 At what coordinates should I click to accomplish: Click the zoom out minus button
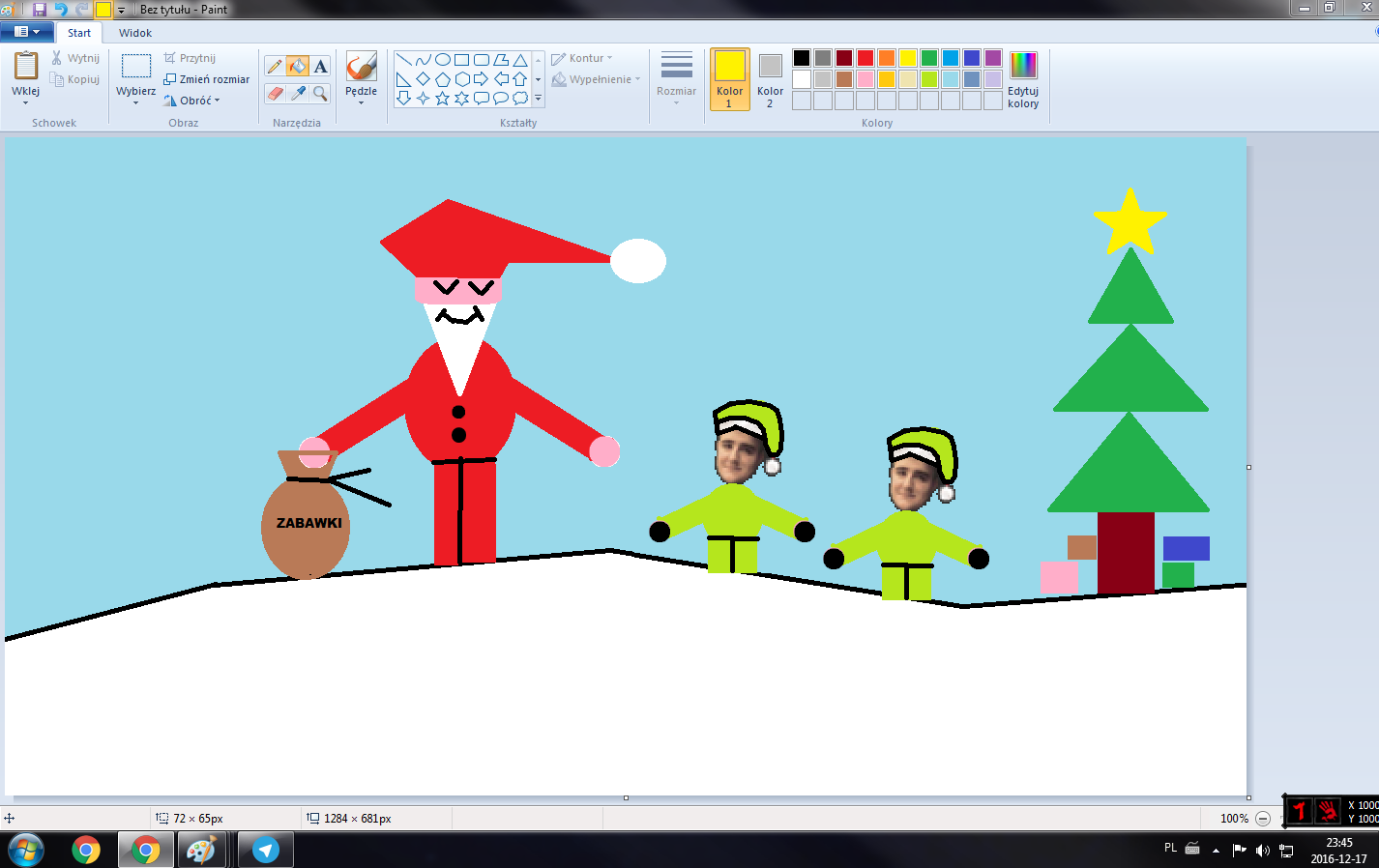click(x=1263, y=819)
